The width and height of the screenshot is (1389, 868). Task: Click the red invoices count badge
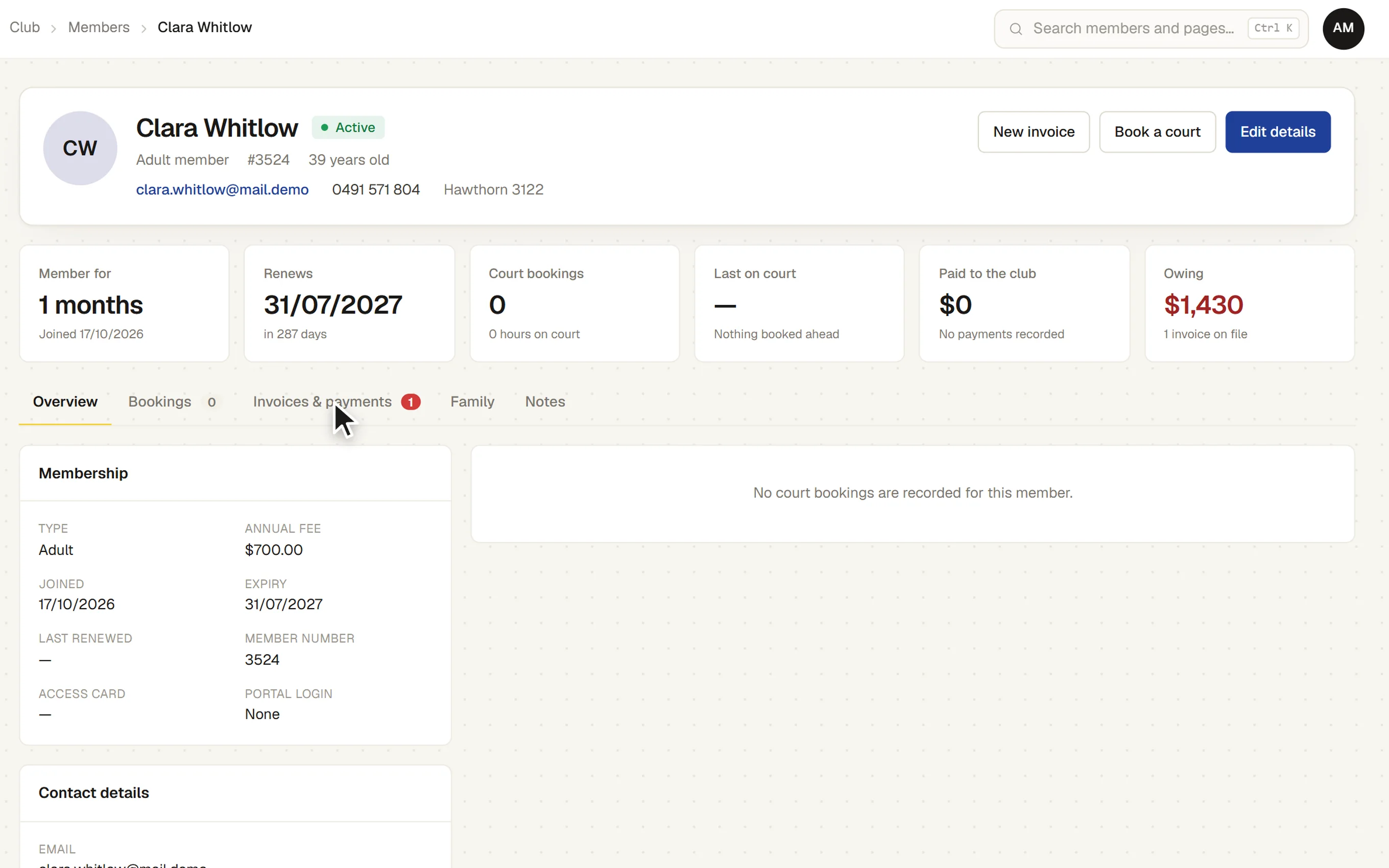coord(411,402)
